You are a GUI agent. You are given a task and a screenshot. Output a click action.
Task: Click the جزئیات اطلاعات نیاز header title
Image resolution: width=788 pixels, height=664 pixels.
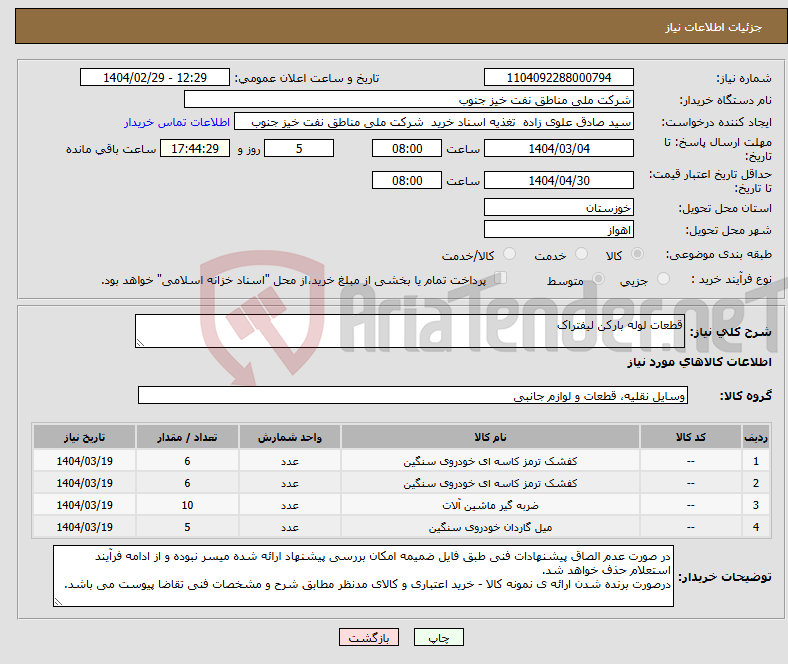tap(714, 27)
